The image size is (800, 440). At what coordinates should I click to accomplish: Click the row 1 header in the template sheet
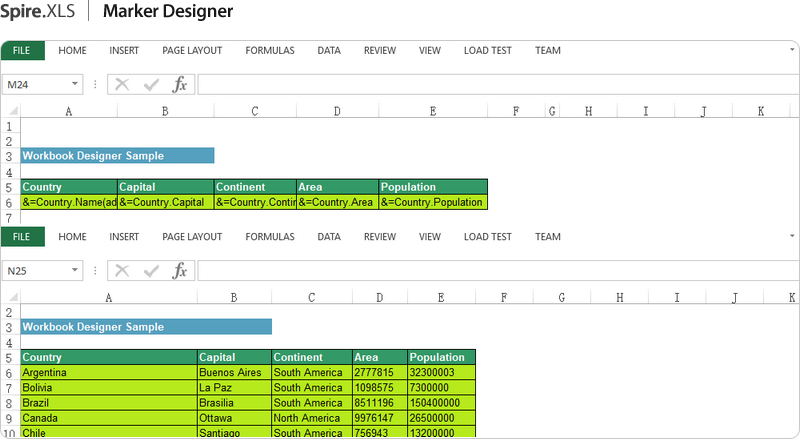(x=9, y=127)
